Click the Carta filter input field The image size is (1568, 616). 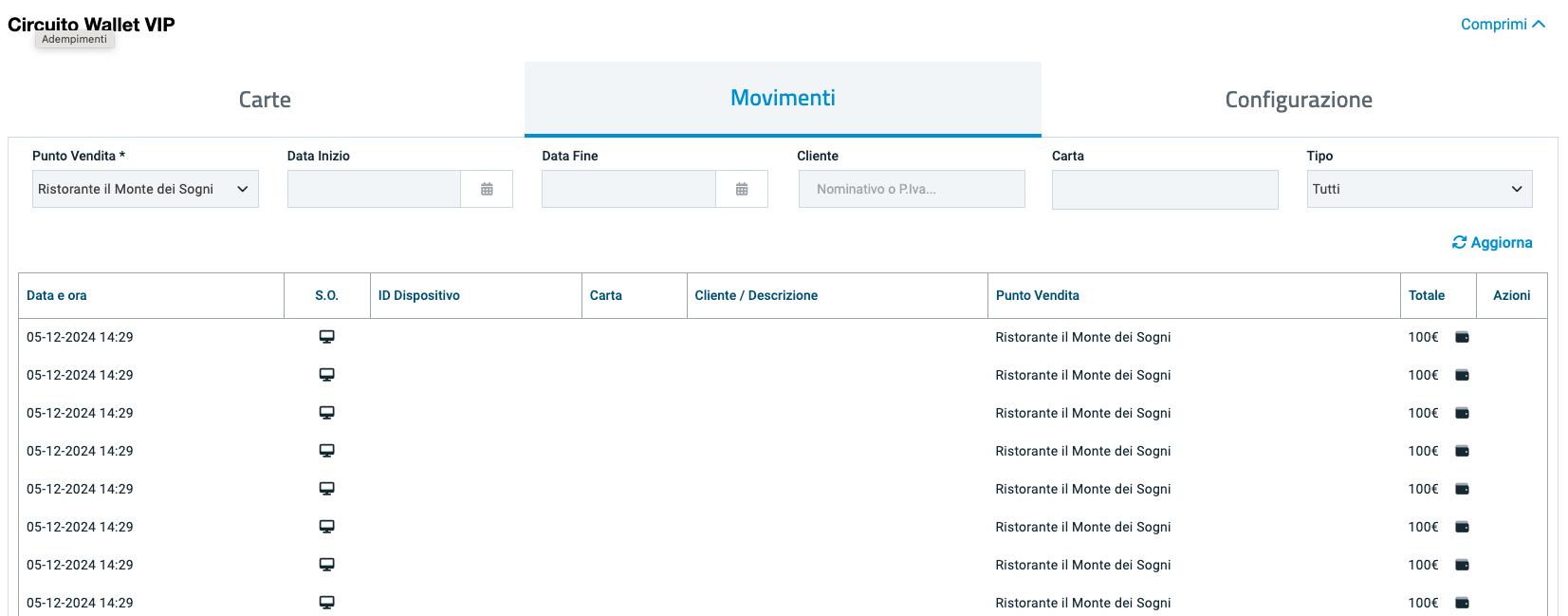click(1165, 189)
